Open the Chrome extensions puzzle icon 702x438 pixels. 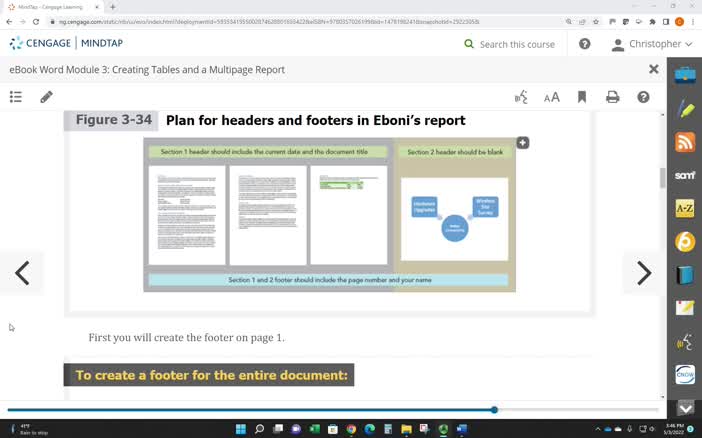click(x=653, y=21)
